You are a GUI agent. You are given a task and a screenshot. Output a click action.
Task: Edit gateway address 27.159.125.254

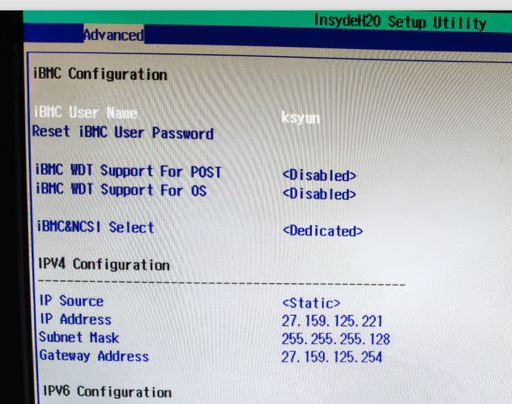(x=332, y=357)
